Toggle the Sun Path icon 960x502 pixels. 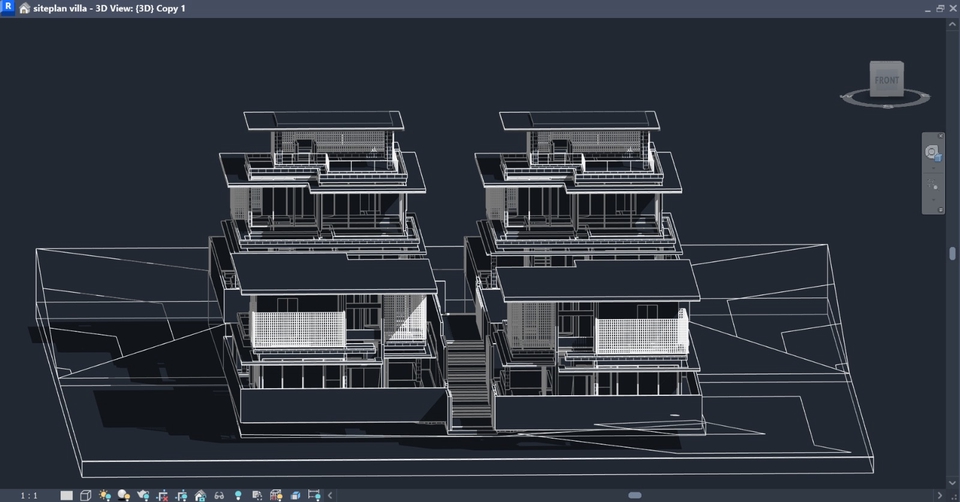(x=105, y=495)
